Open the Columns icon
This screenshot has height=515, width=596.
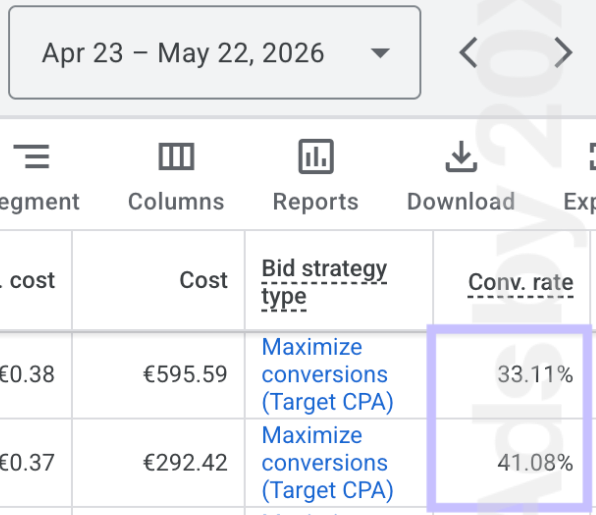point(176,156)
